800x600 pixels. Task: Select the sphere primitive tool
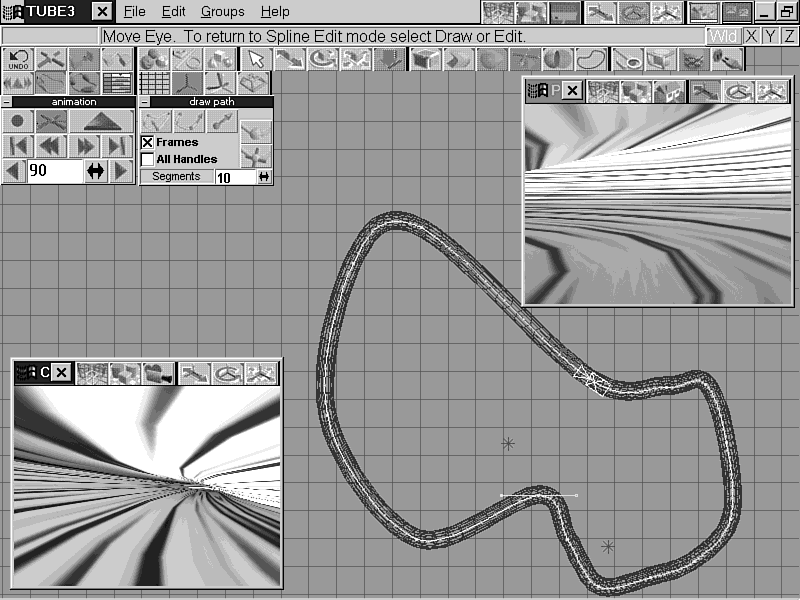pyautogui.click(x=490, y=60)
